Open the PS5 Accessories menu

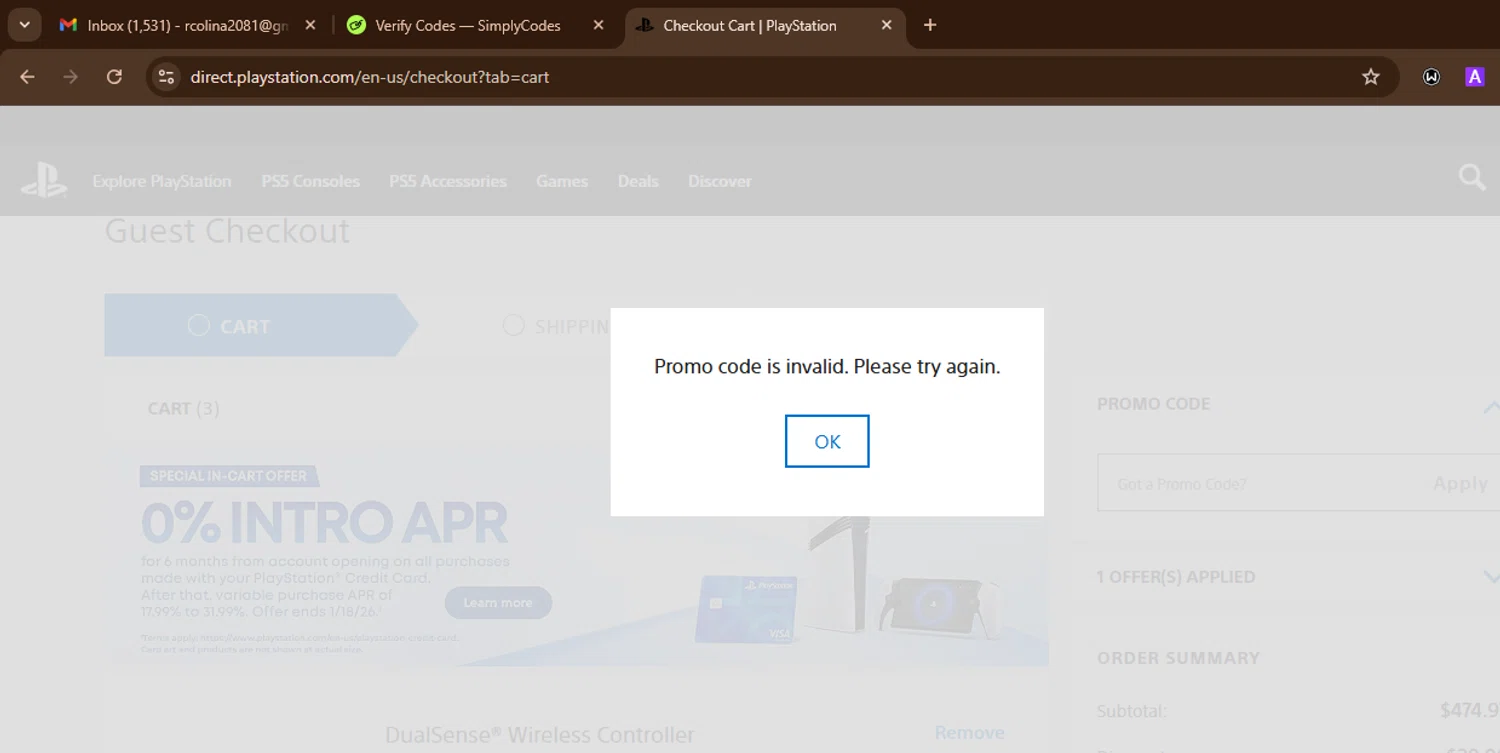(x=448, y=181)
